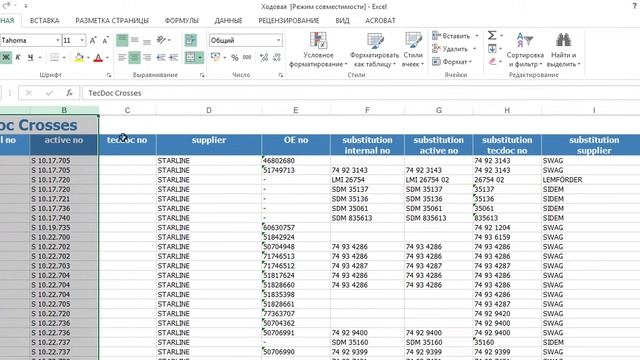Switch to the ACROBAT tab
This screenshot has height=360, width=640.
pyautogui.click(x=380, y=20)
